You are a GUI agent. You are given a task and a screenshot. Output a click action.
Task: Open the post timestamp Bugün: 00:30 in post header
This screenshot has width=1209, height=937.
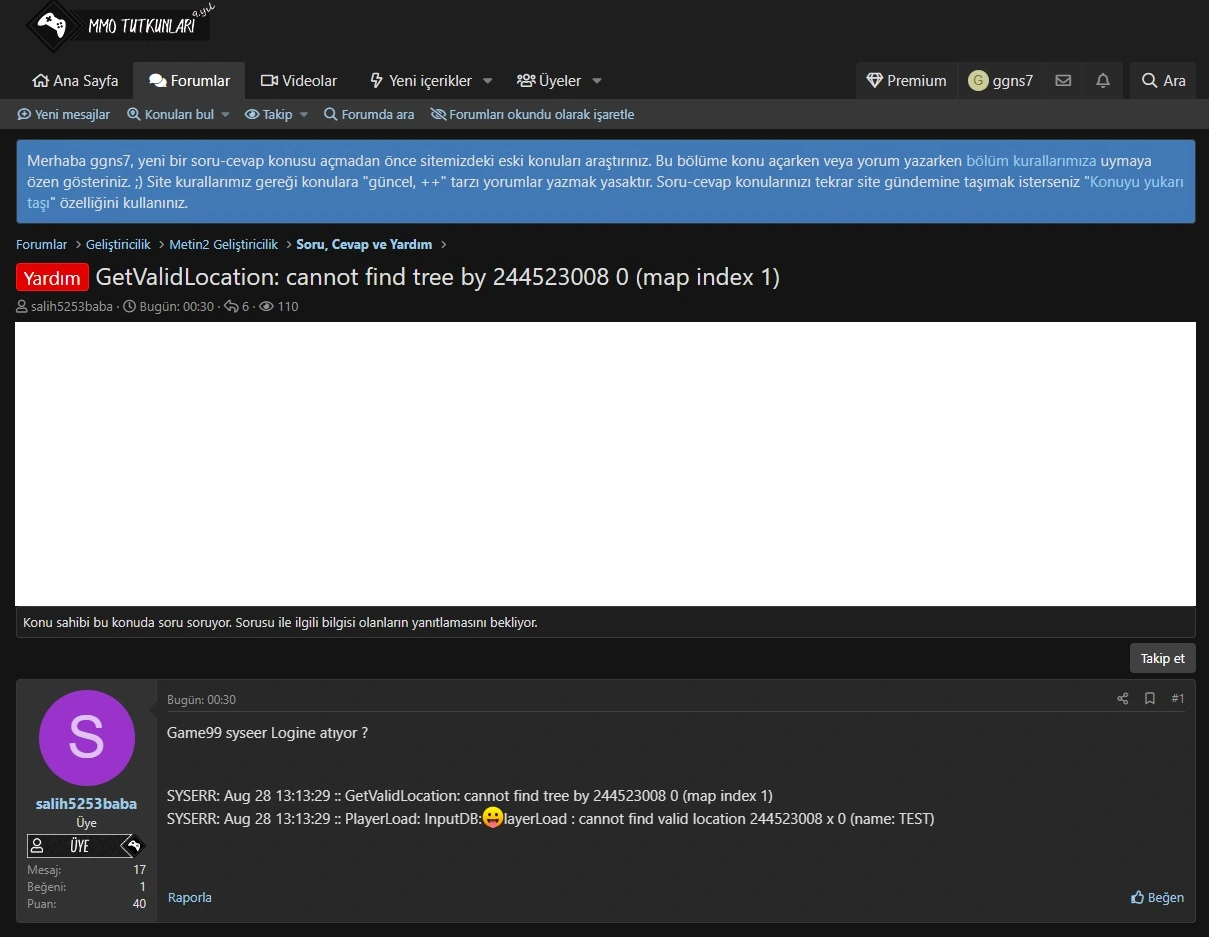[x=201, y=700]
